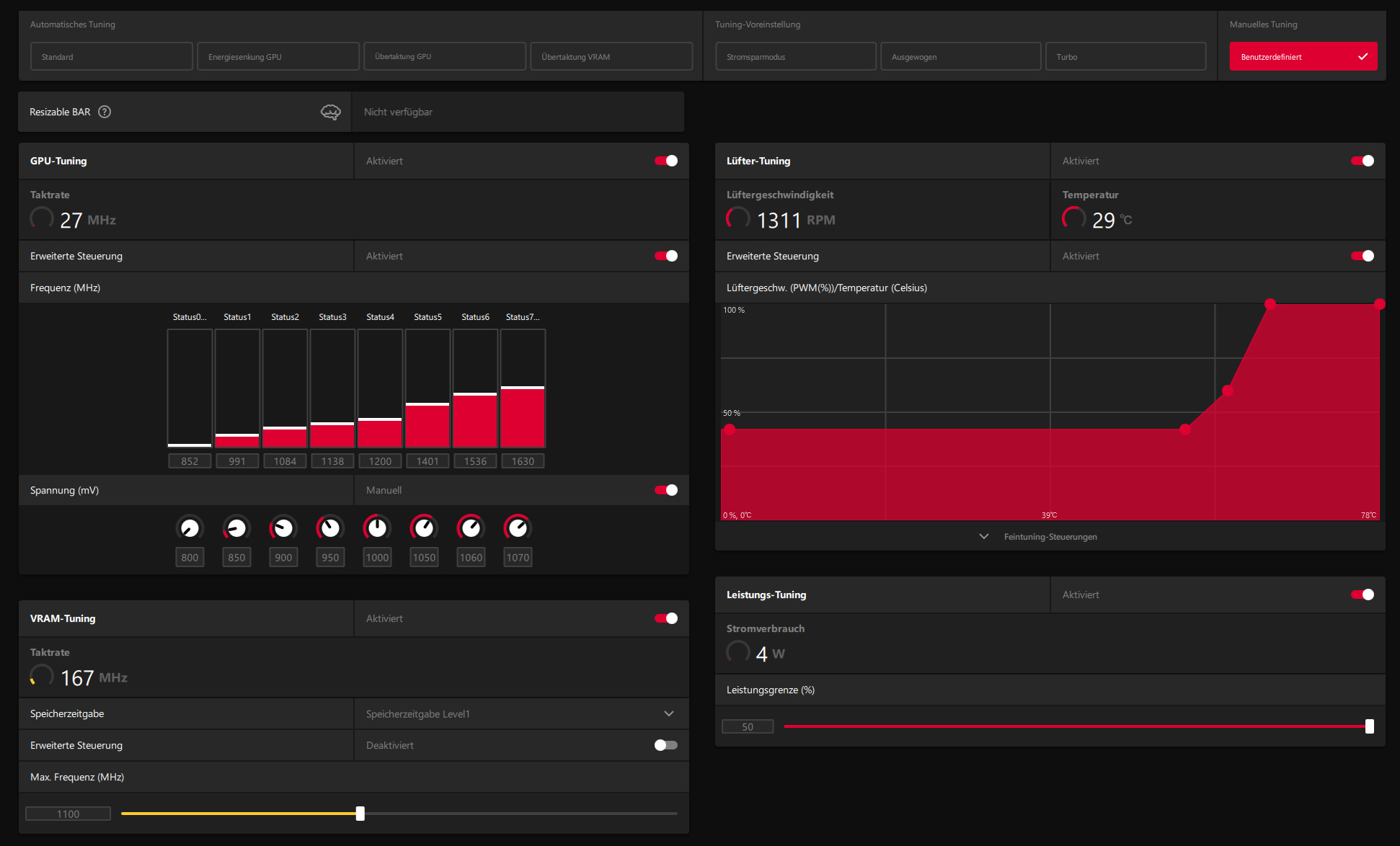Expand Feintuning-Steuerungen section
This screenshot has height=846, width=1400.
pos(1050,537)
